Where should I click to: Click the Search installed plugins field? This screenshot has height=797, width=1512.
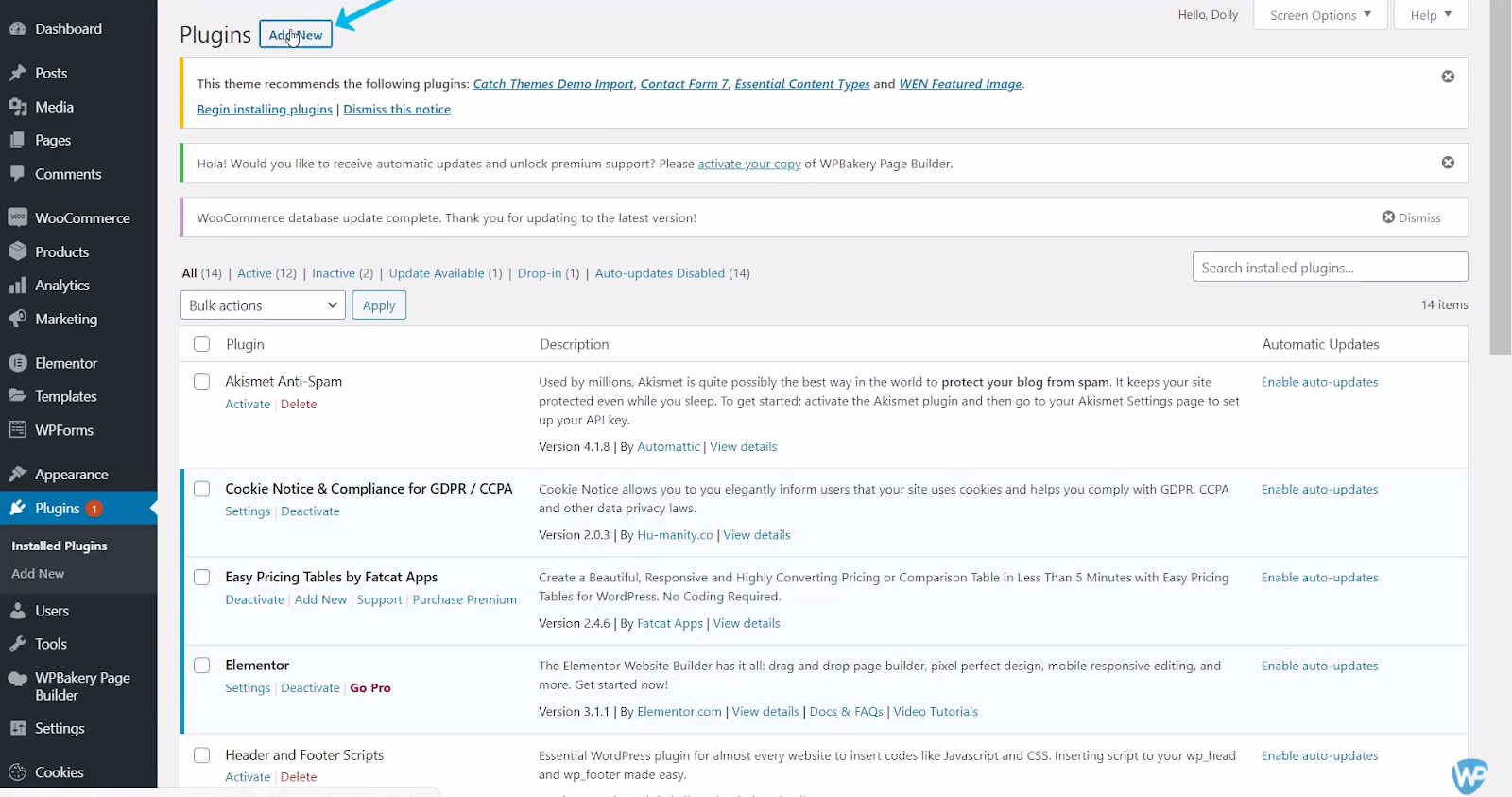(1330, 268)
